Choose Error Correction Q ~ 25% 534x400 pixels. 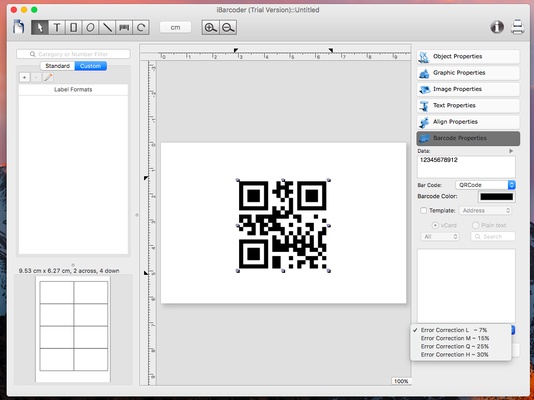[460, 346]
